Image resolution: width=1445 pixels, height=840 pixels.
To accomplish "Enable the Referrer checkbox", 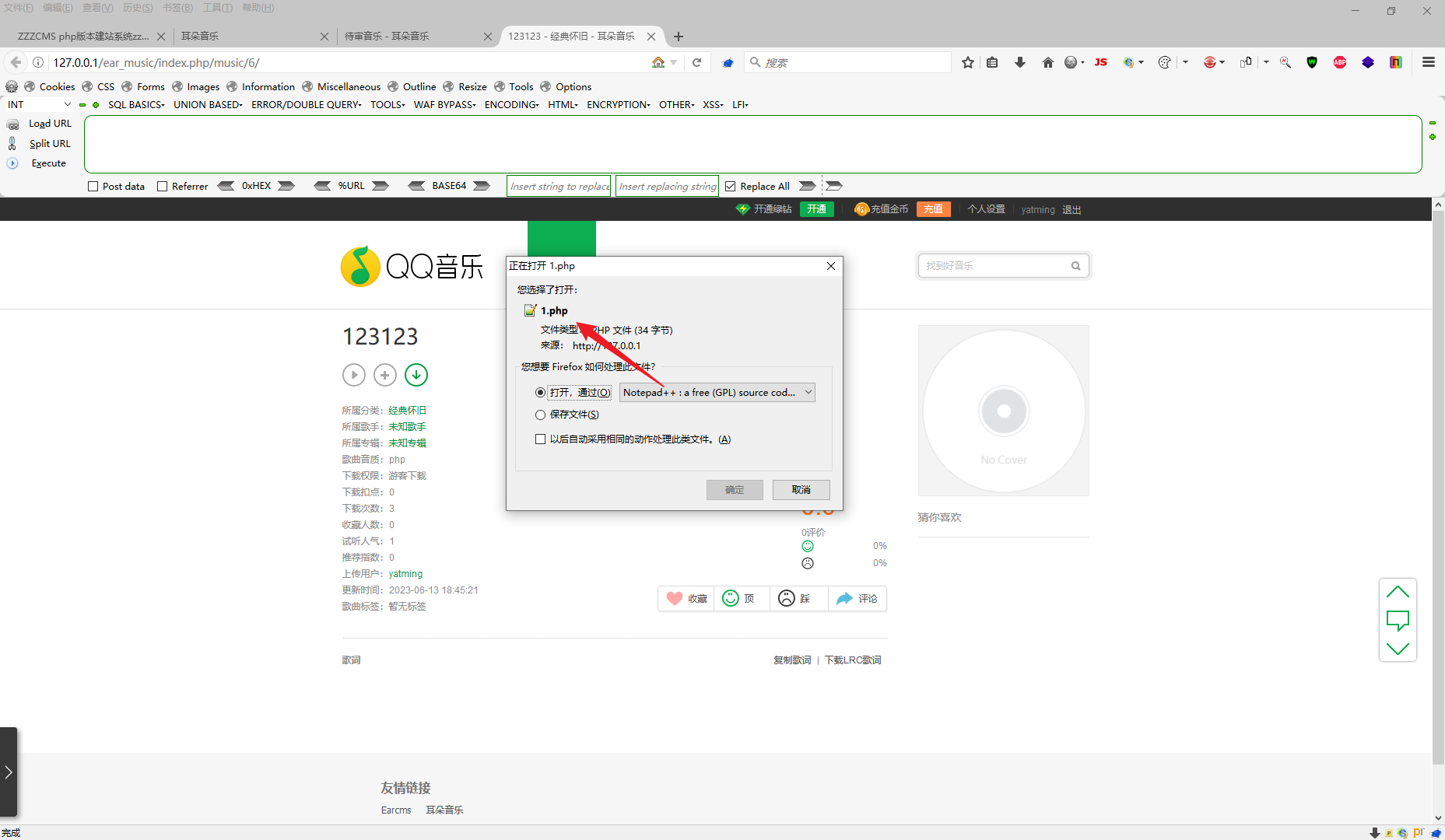I will [163, 187].
